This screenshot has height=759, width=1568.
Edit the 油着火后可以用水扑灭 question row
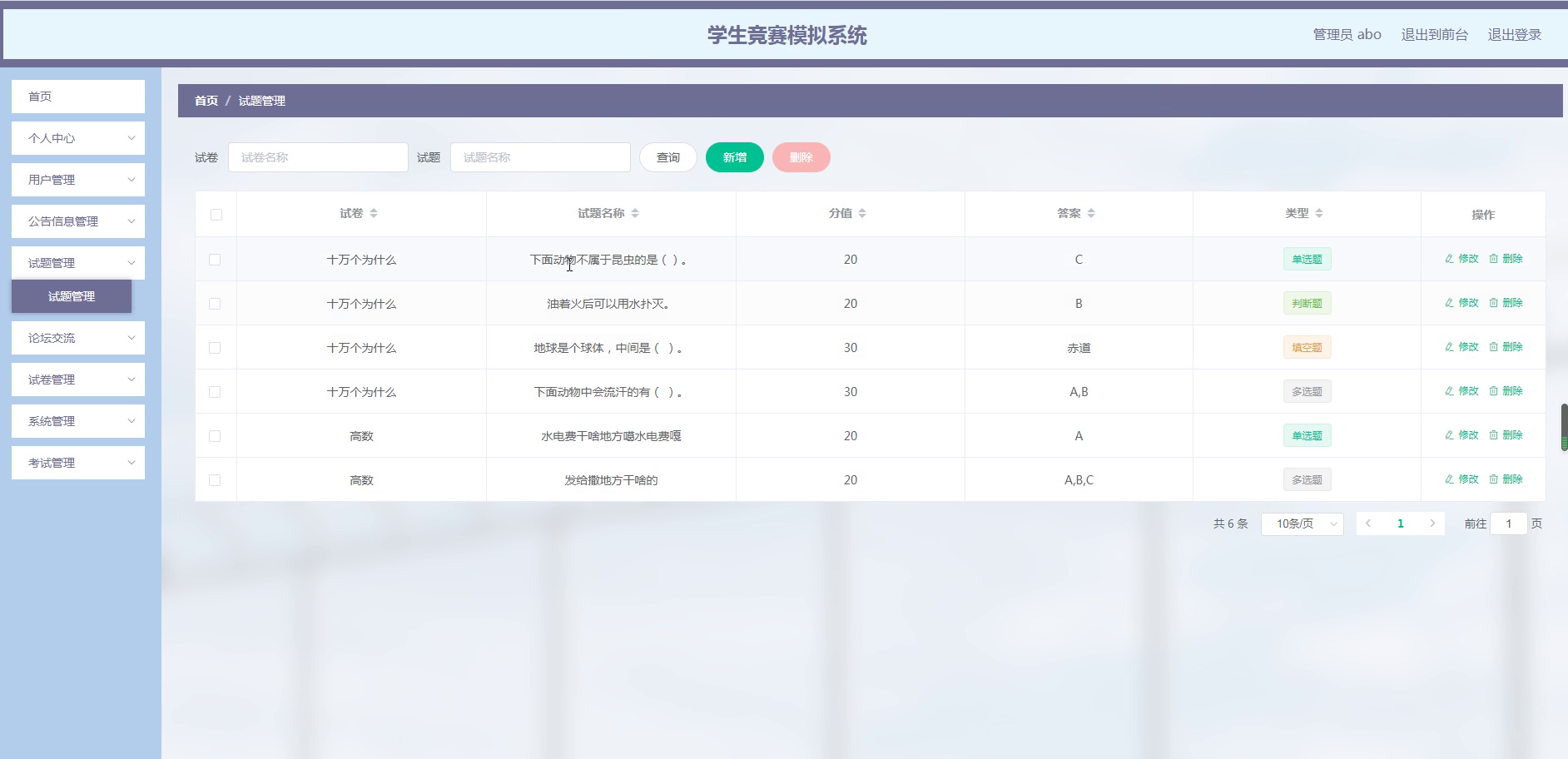(x=1461, y=303)
